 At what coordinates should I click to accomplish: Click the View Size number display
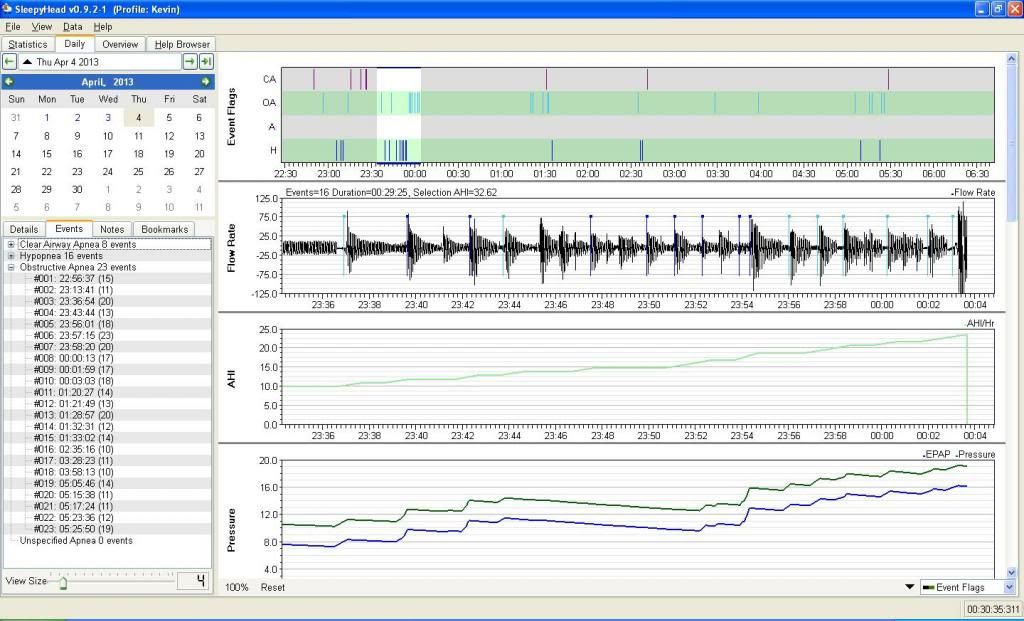click(x=193, y=581)
